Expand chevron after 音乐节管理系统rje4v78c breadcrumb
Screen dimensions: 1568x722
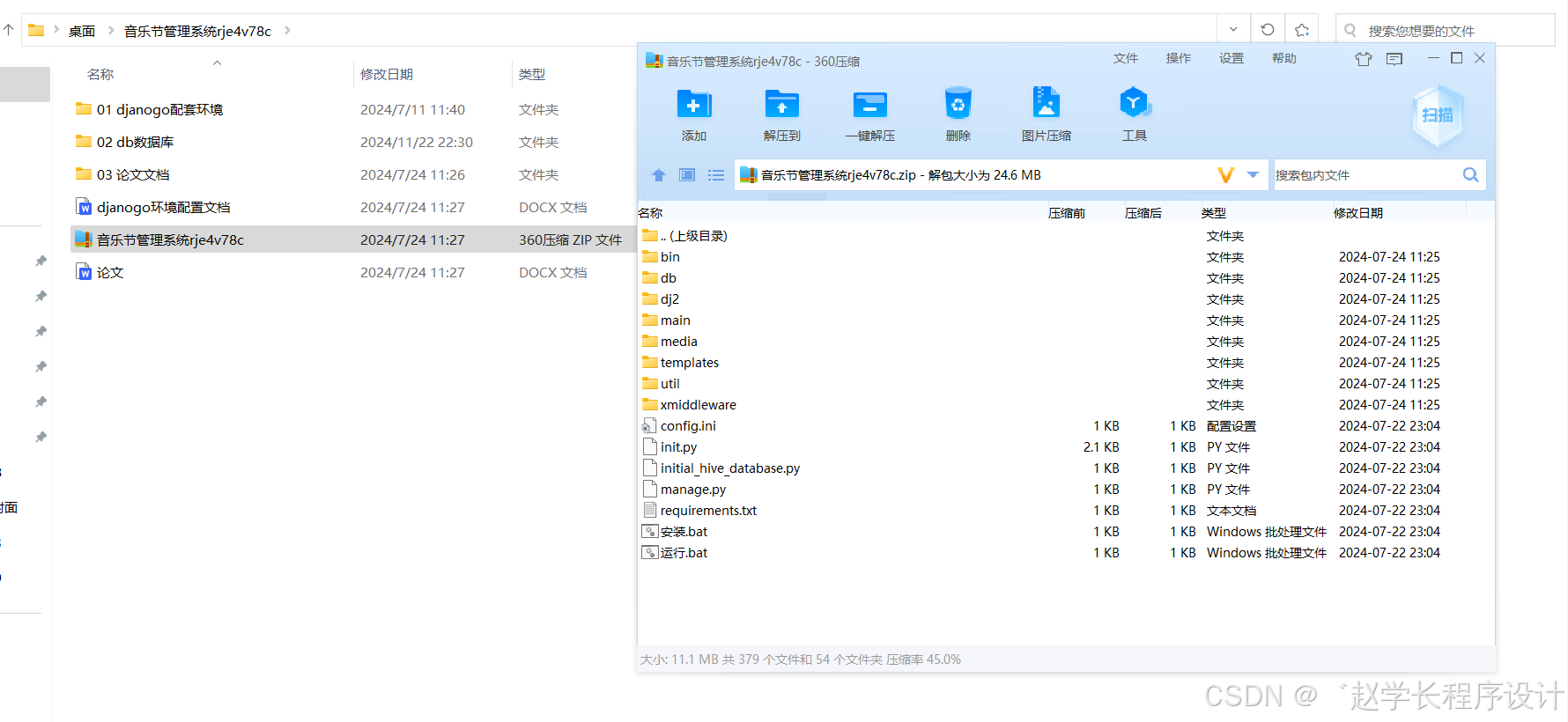point(287,31)
